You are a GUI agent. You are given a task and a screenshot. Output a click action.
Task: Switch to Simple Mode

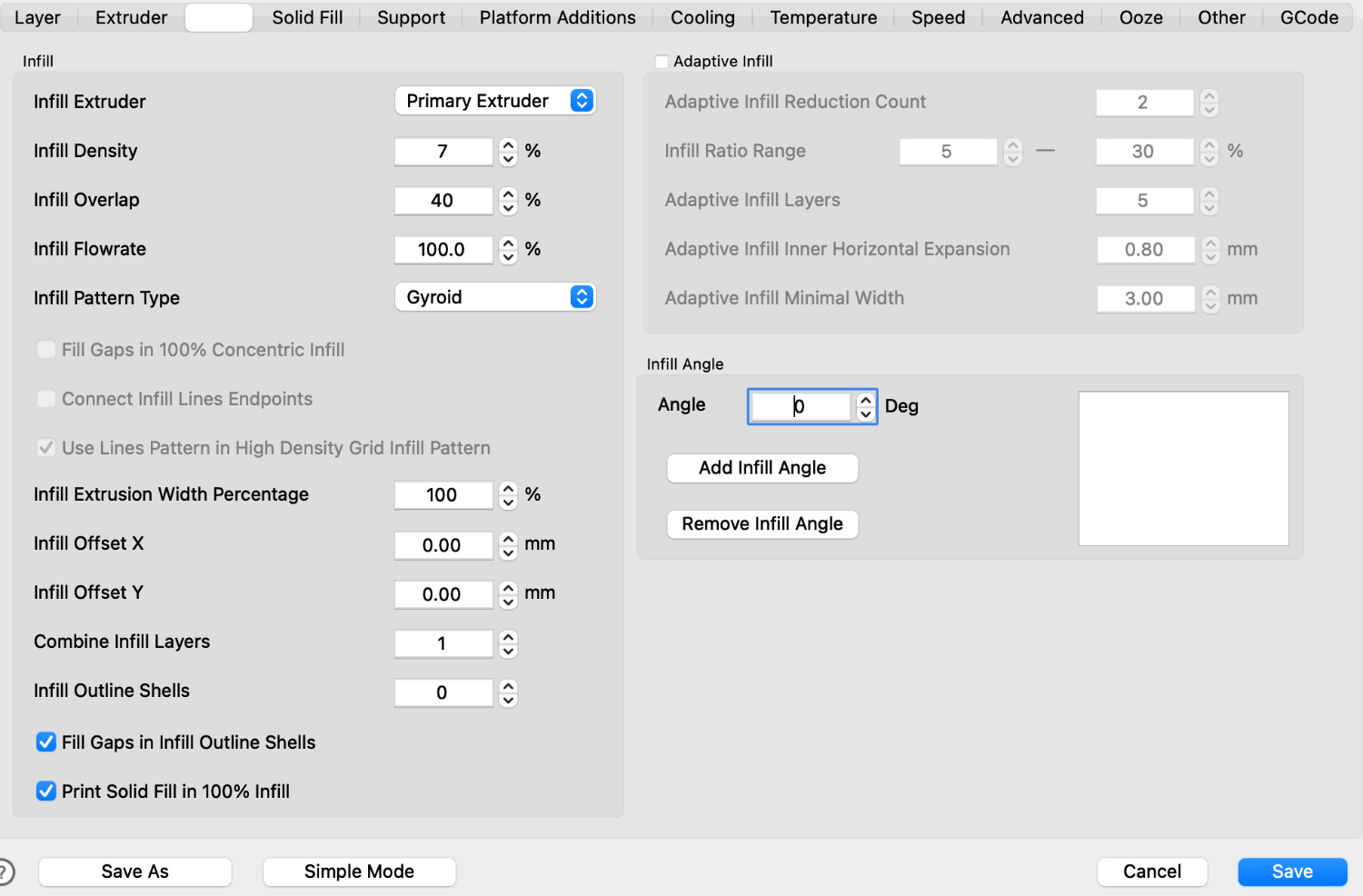click(x=359, y=871)
